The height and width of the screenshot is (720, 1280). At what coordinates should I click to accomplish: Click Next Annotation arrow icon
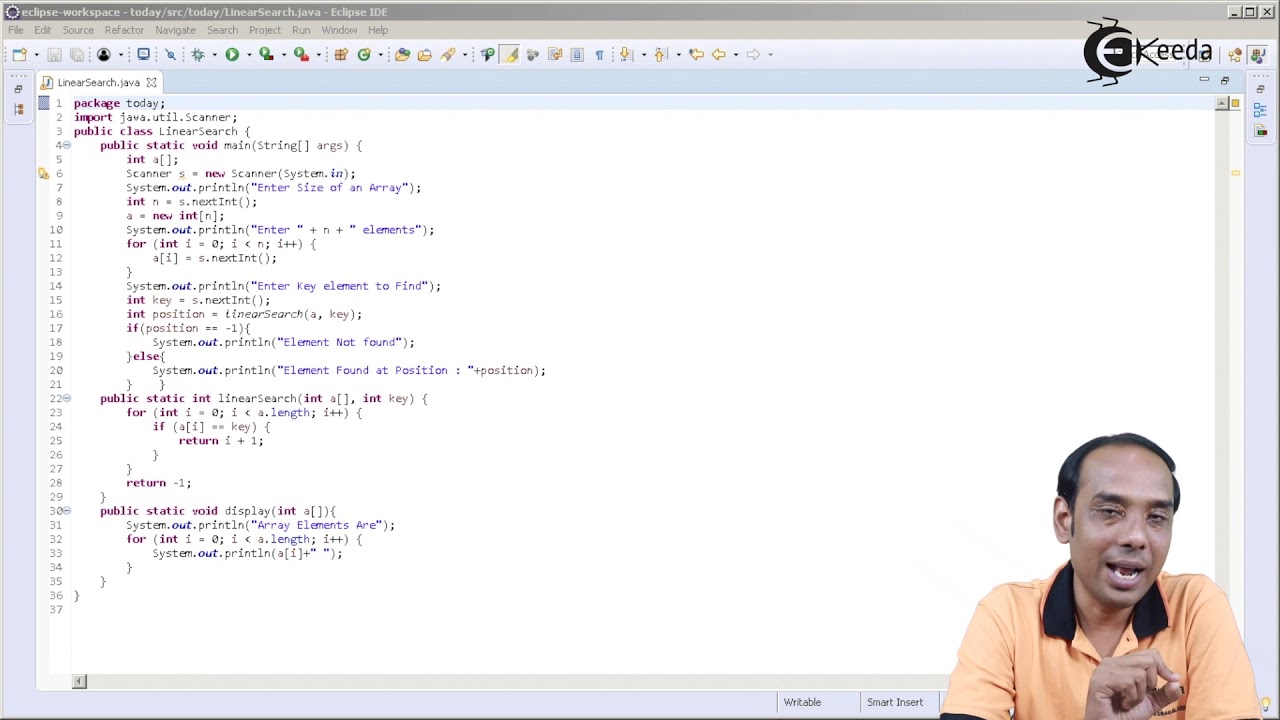[626, 55]
